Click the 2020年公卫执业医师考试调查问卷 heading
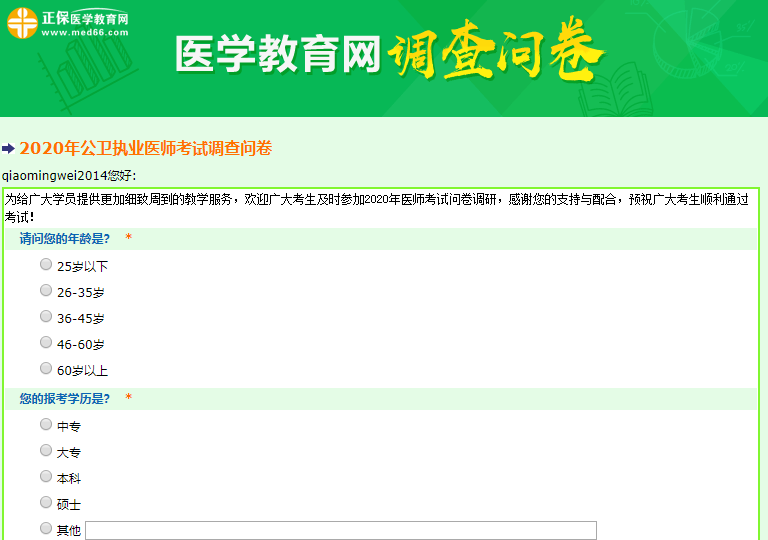The width and height of the screenshot is (768, 540). coord(145,149)
